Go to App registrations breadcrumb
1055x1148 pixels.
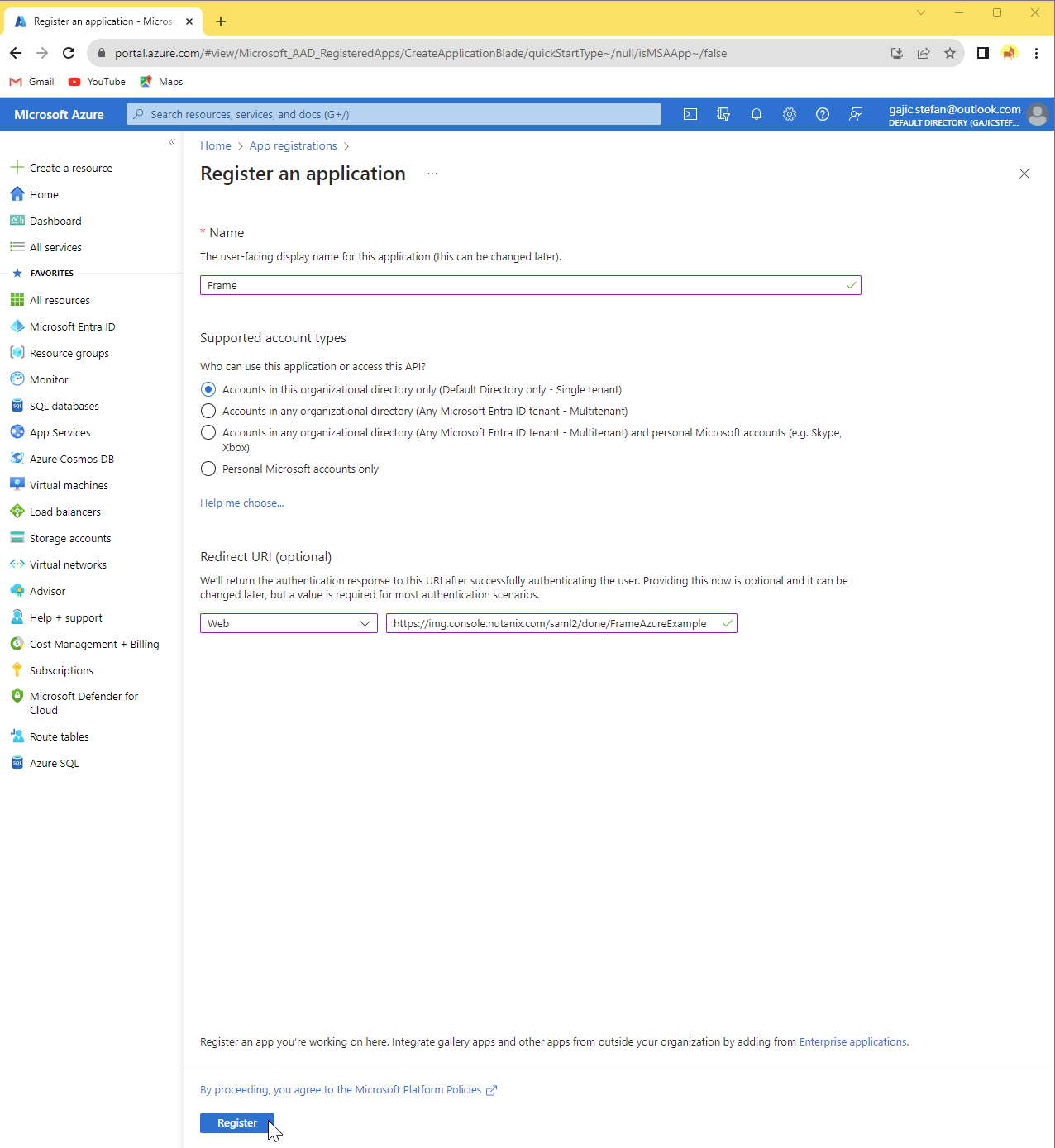pyautogui.click(x=293, y=145)
